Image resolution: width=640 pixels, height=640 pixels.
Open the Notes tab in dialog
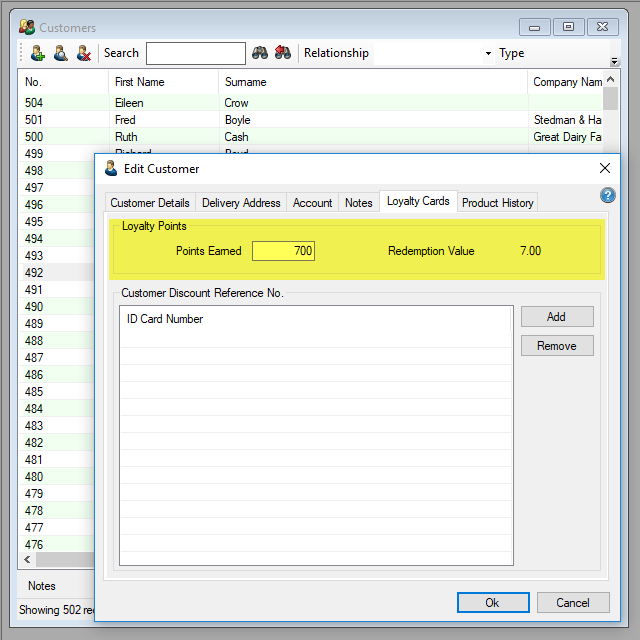(x=358, y=203)
